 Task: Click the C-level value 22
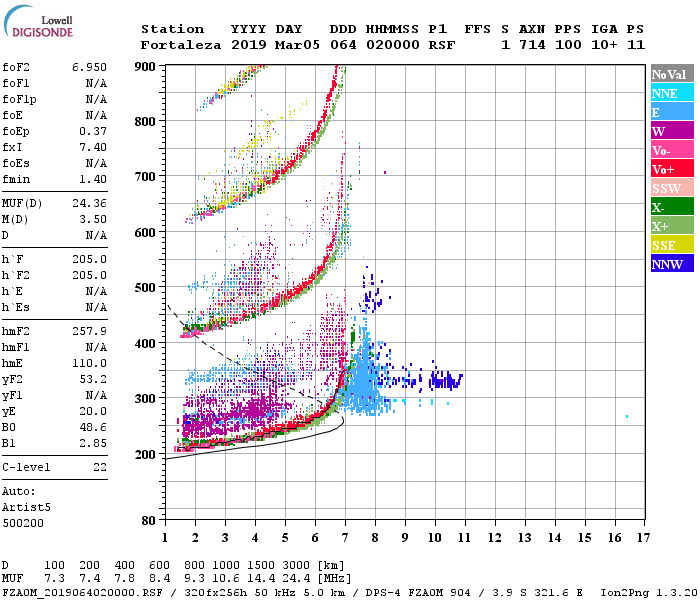pos(100,467)
